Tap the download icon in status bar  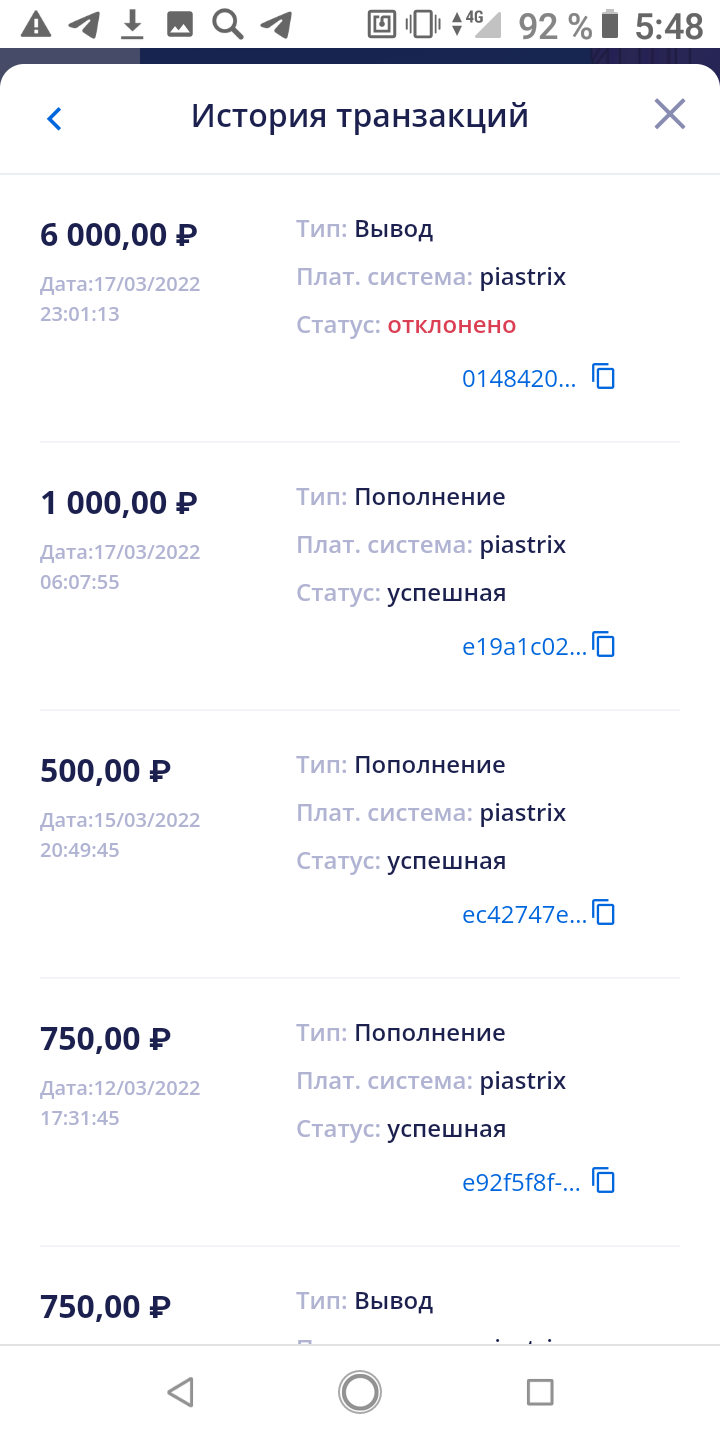pos(132,24)
